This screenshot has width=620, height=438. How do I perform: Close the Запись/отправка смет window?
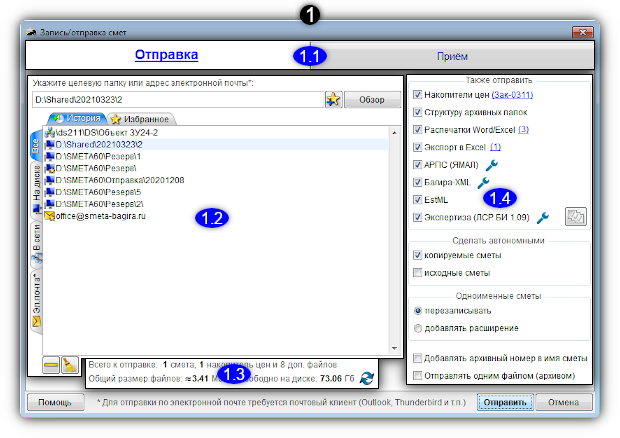[582, 32]
